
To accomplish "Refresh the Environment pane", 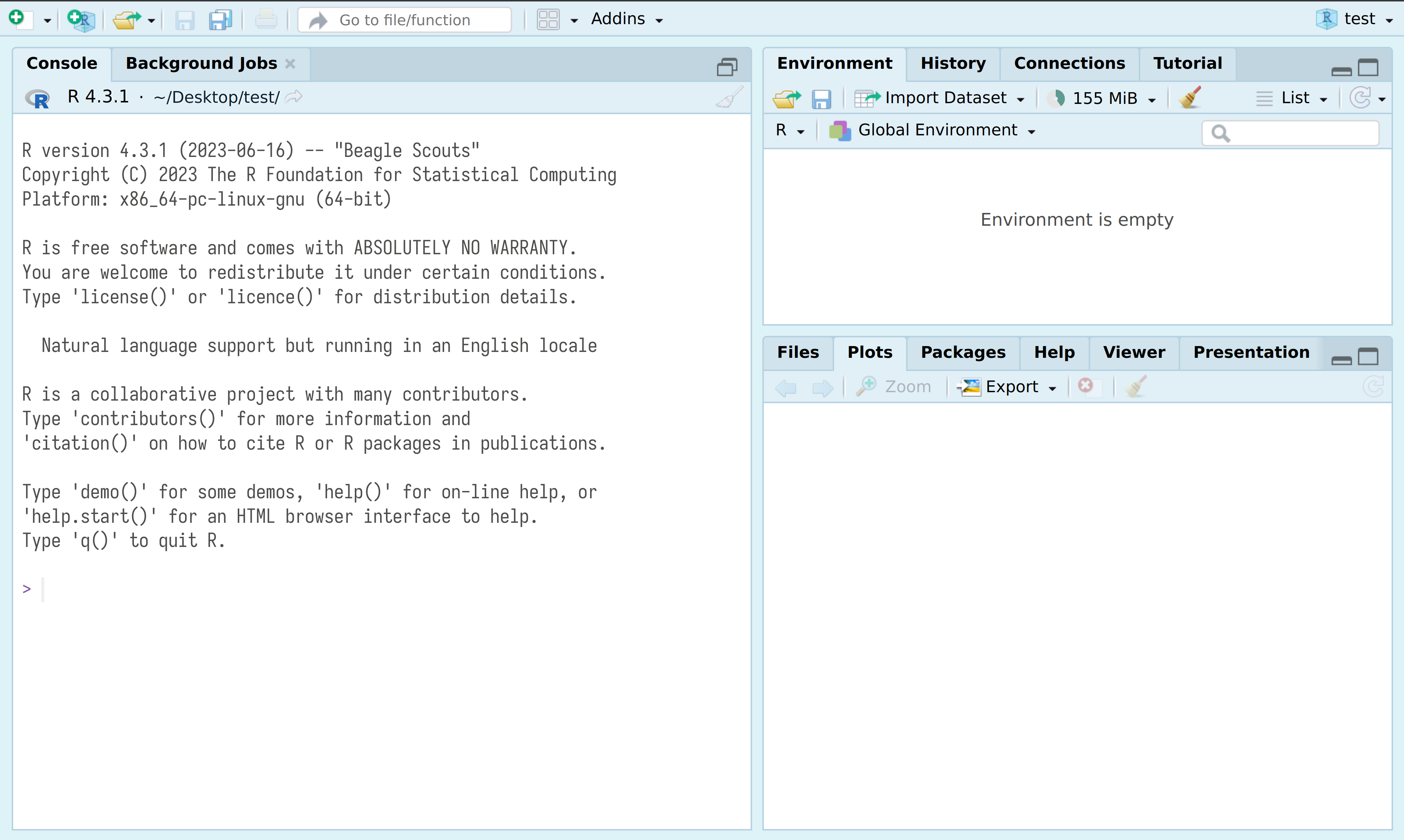I will coord(1360,98).
